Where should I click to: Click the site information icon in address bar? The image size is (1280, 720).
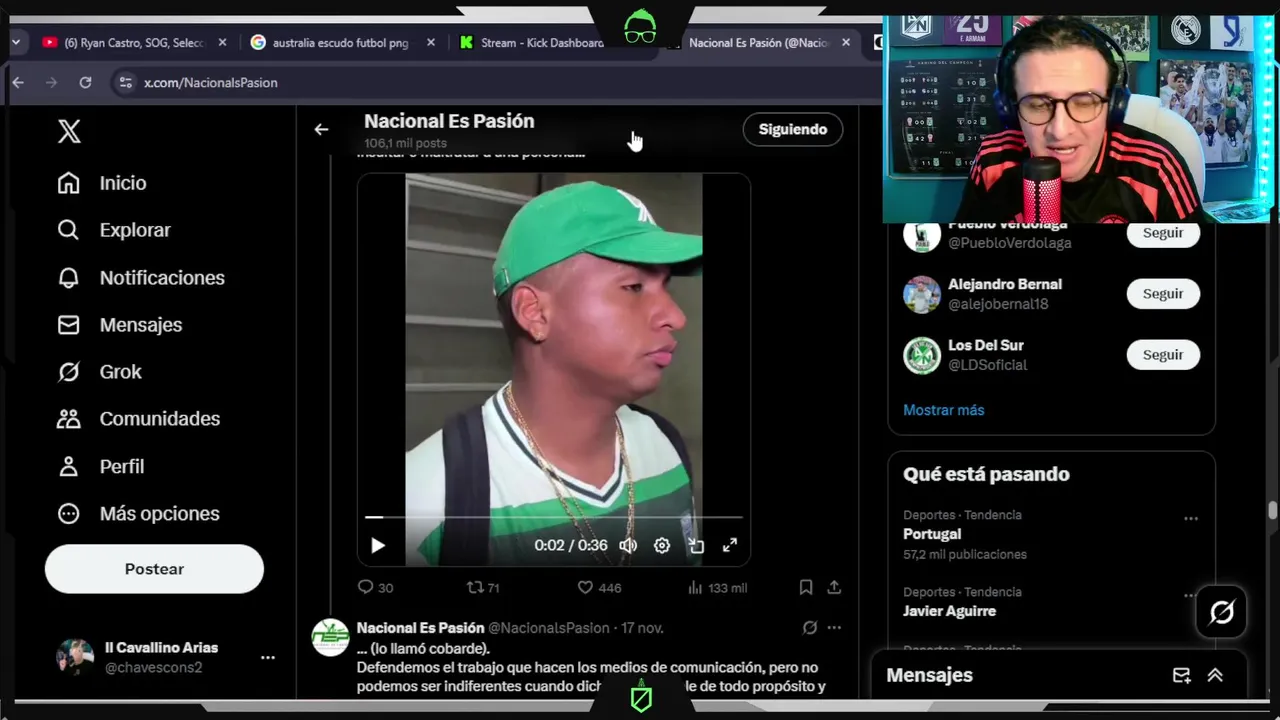[x=125, y=82]
